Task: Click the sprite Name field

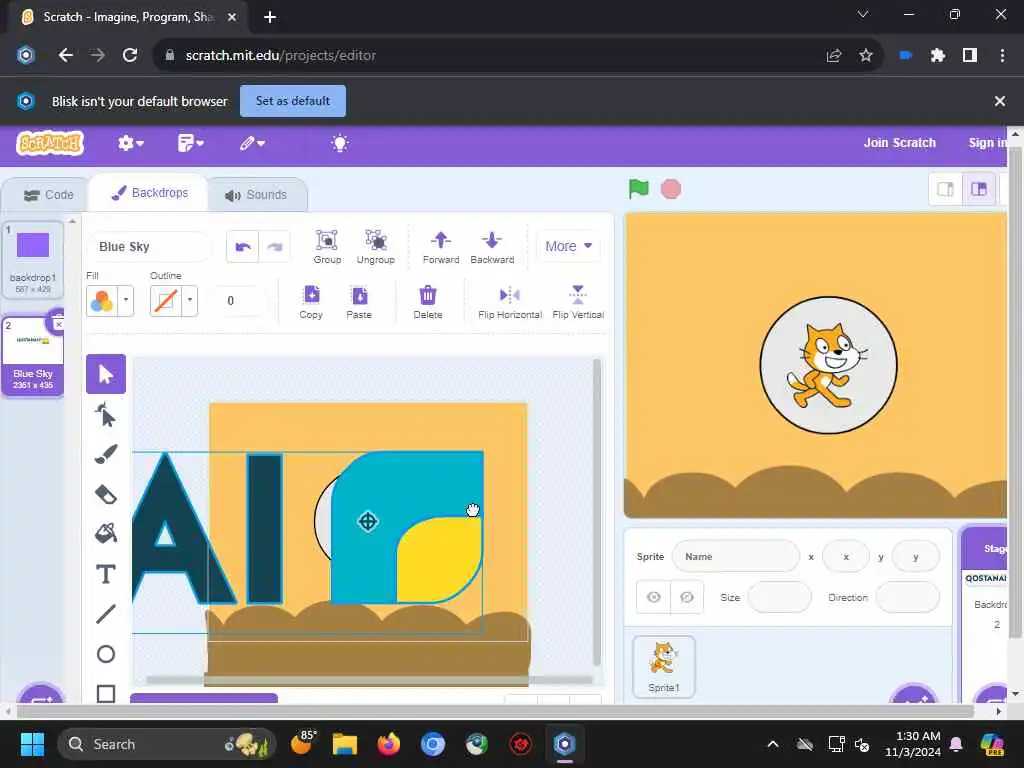Action: 735,556
